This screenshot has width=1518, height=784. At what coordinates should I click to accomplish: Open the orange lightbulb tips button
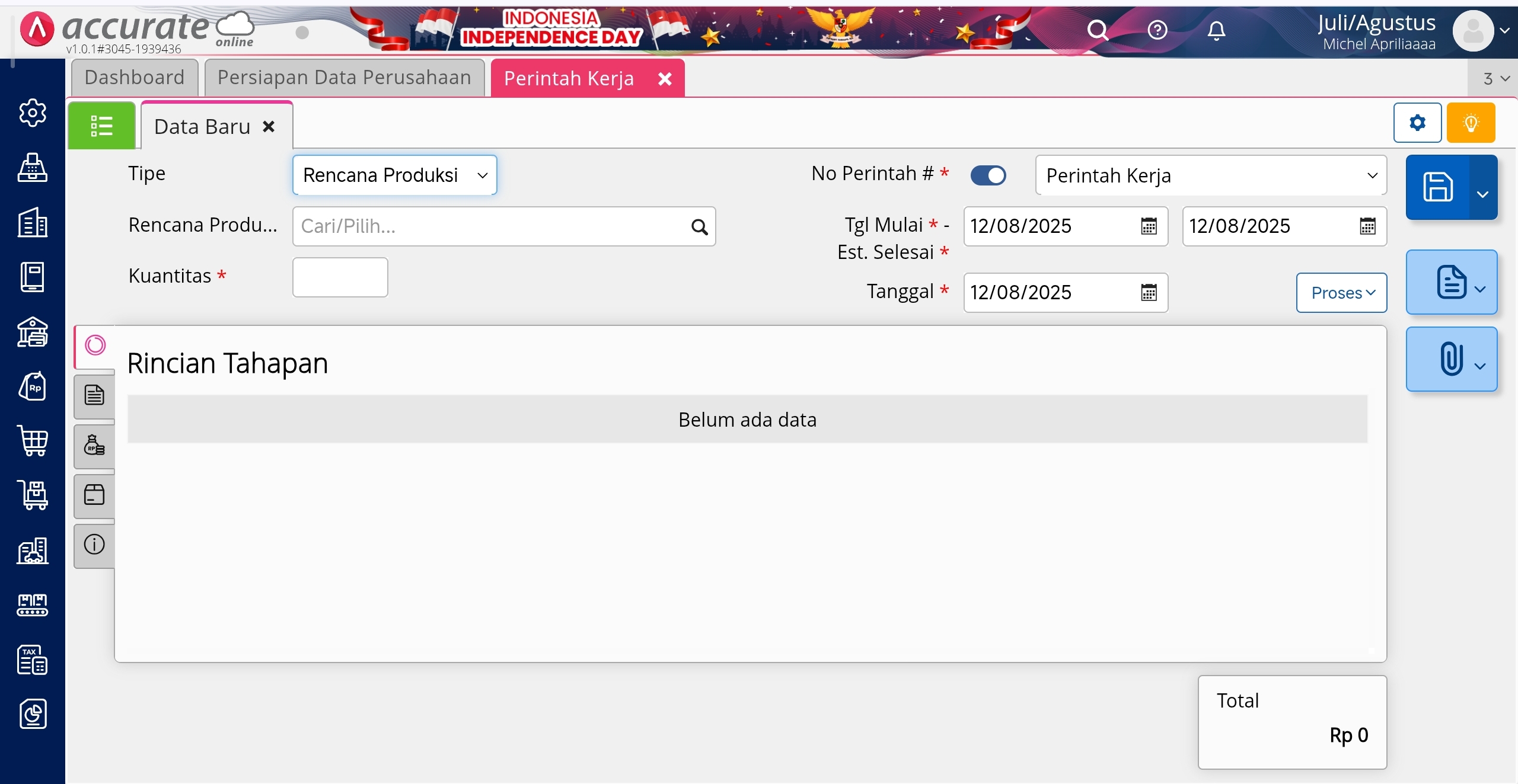1471,123
